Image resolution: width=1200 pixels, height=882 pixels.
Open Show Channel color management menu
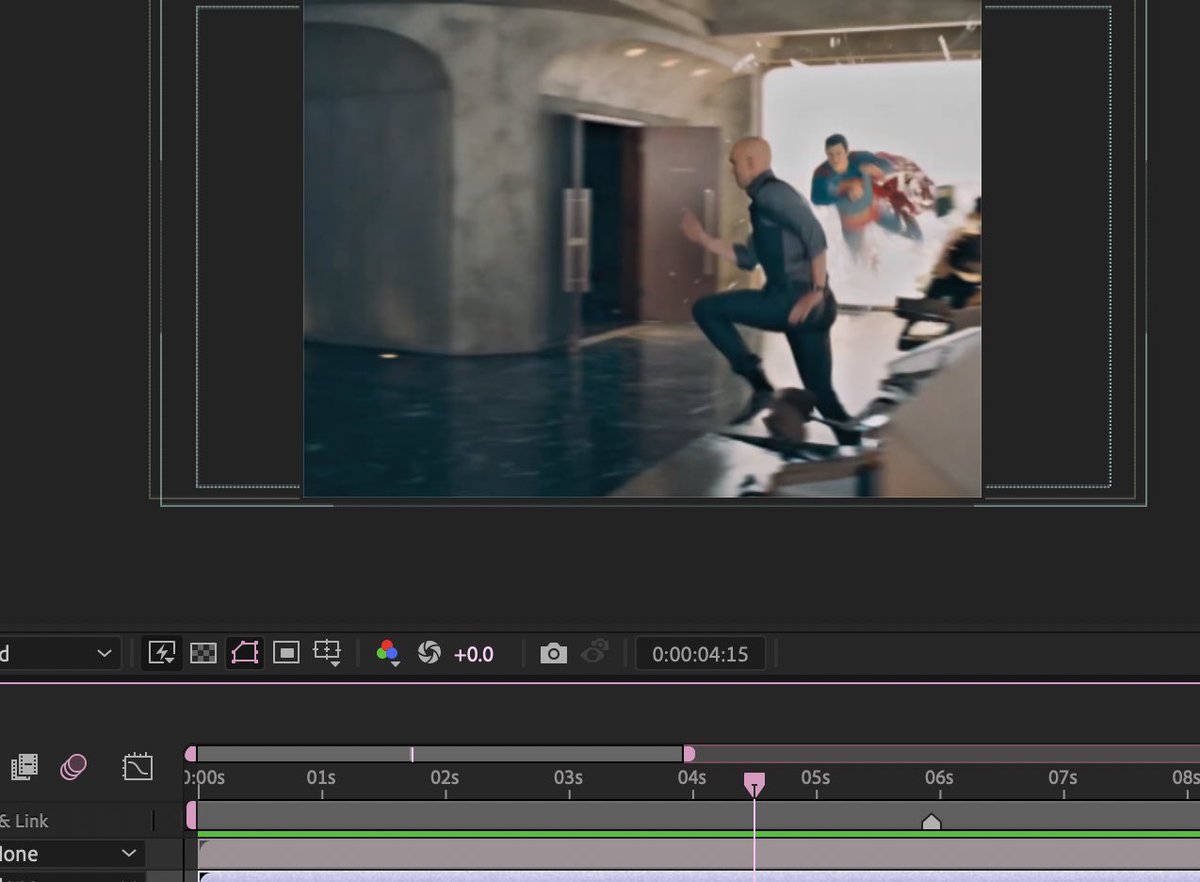click(388, 653)
